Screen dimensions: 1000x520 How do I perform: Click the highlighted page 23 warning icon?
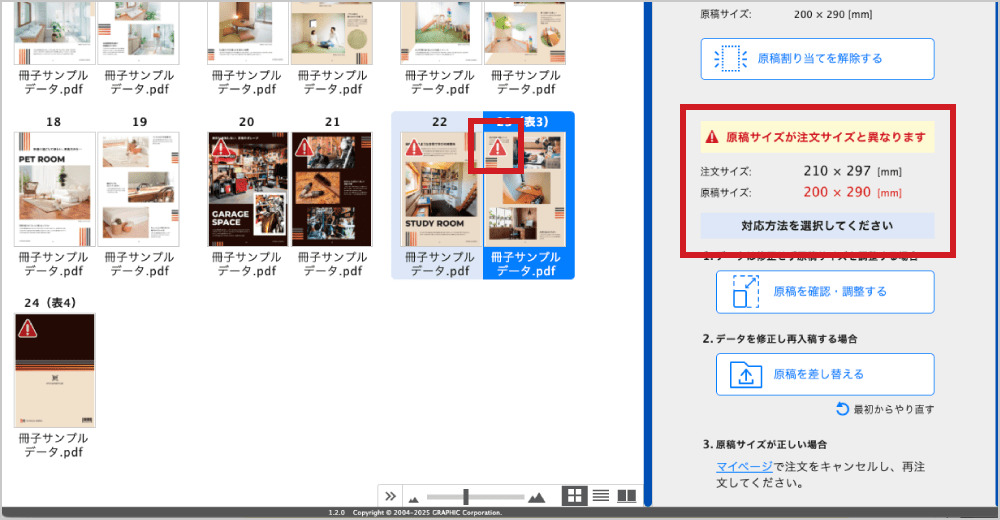[497, 148]
